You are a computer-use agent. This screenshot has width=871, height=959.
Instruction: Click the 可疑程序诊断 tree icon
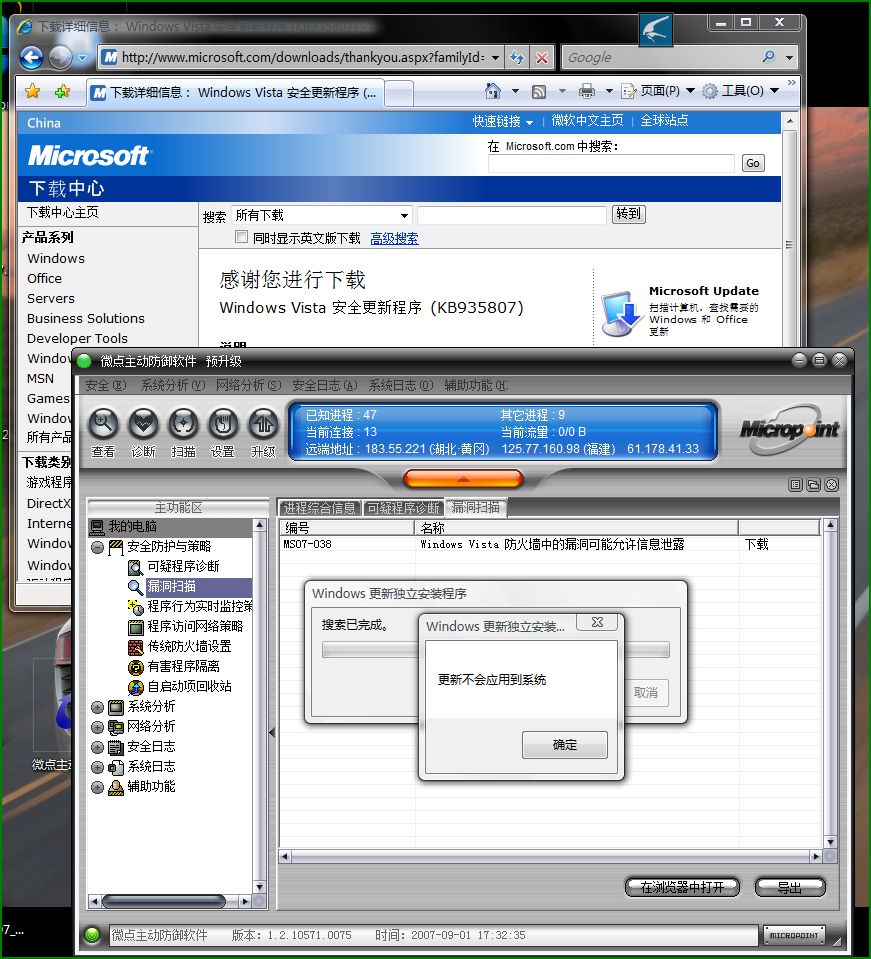coord(135,567)
